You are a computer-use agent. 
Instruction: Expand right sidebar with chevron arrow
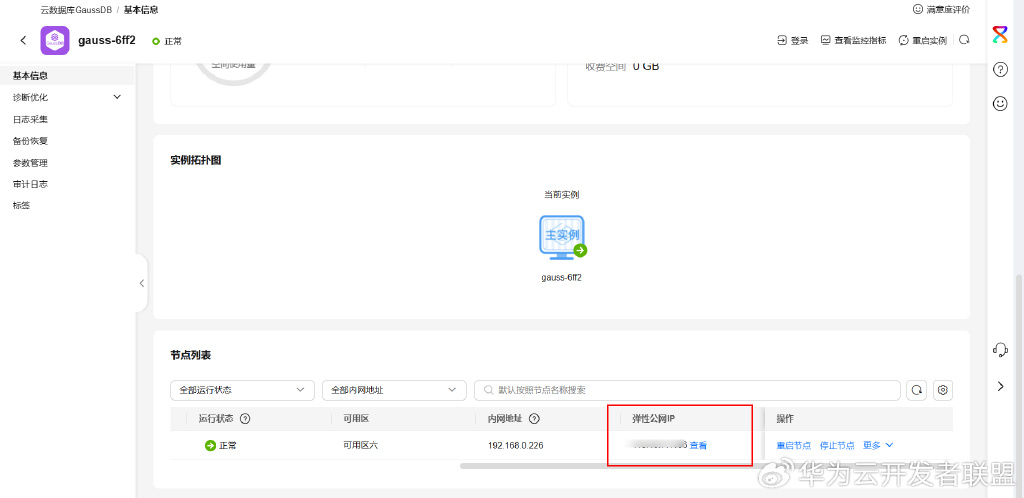(x=1000, y=386)
